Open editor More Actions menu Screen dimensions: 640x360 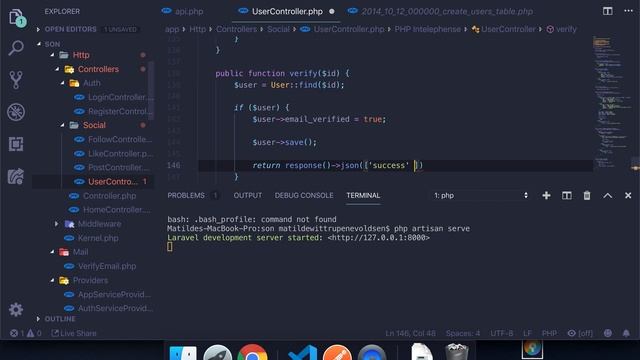click(628, 11)
